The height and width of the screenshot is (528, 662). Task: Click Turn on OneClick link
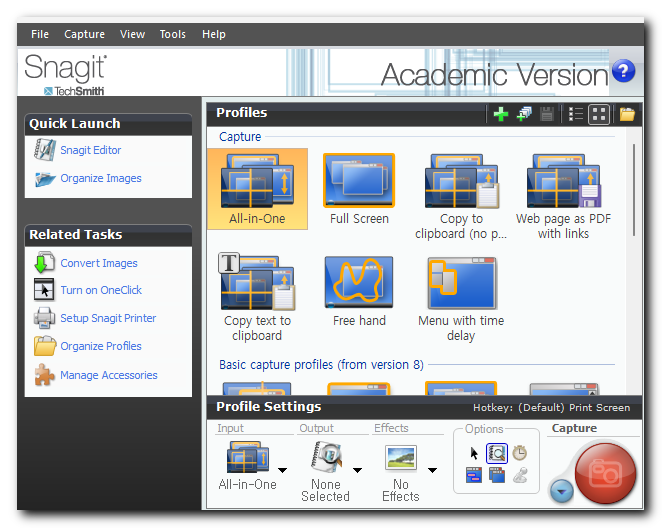click(x=101, y=290)
